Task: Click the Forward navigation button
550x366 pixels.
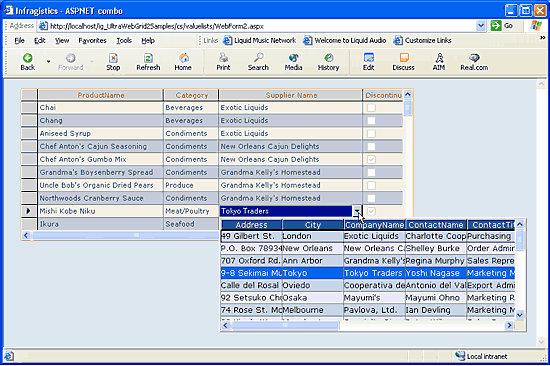Action: point(71,62)
